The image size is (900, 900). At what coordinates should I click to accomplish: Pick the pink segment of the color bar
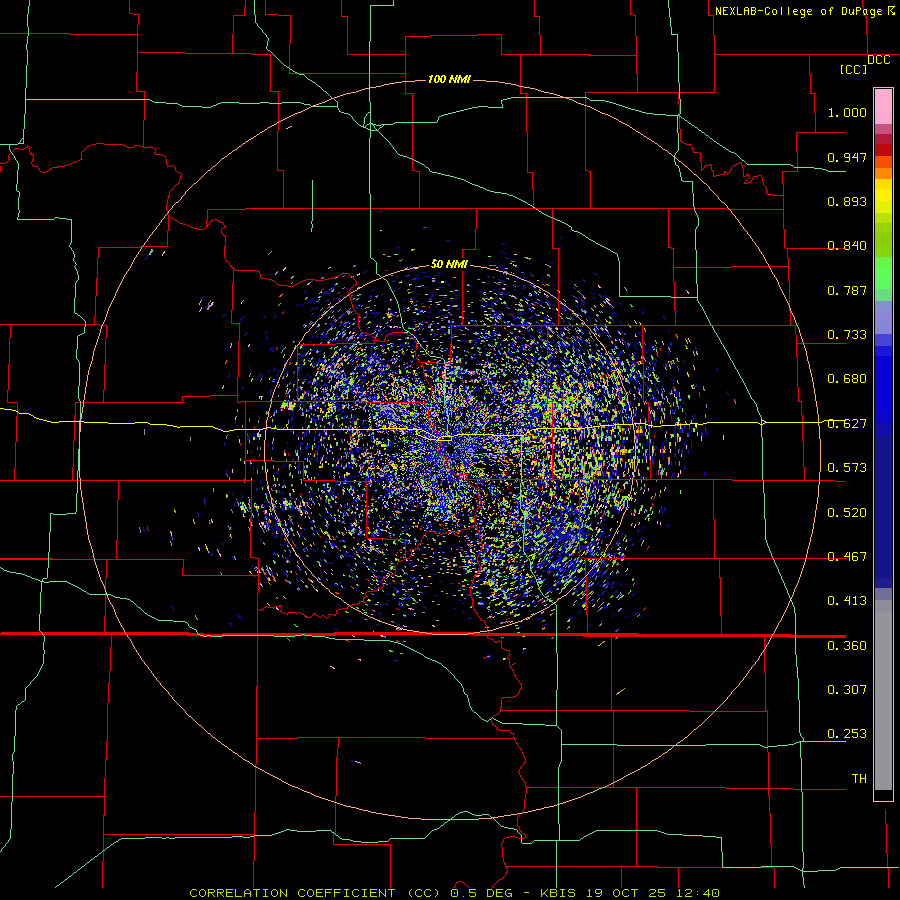[x=883, y=107]
